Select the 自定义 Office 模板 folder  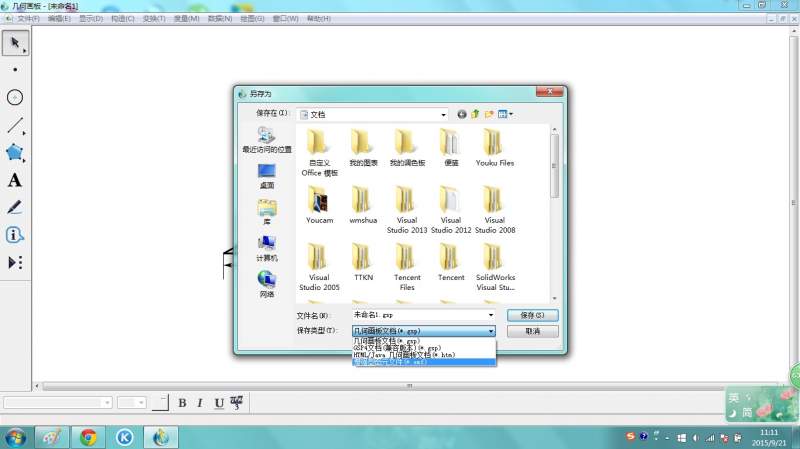(319, 153)
